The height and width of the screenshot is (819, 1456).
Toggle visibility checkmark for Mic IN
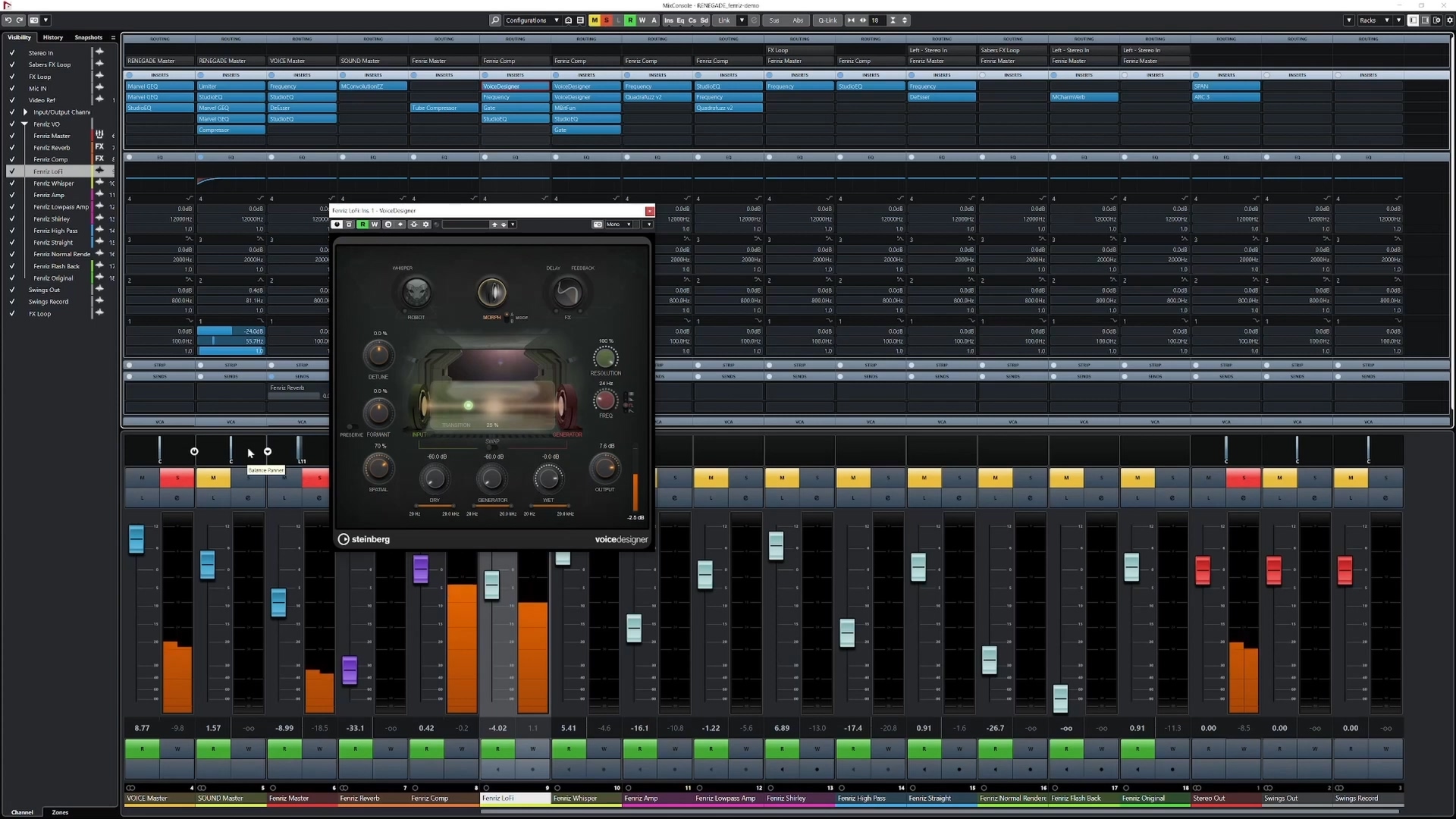click(x=12, y=89)
